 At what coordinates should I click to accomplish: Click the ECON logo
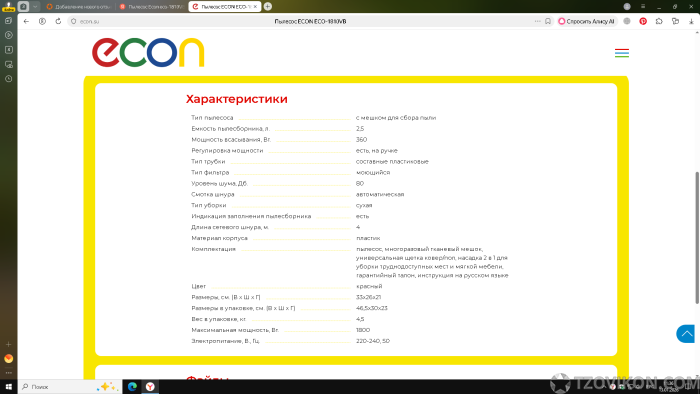click(148, 52)
